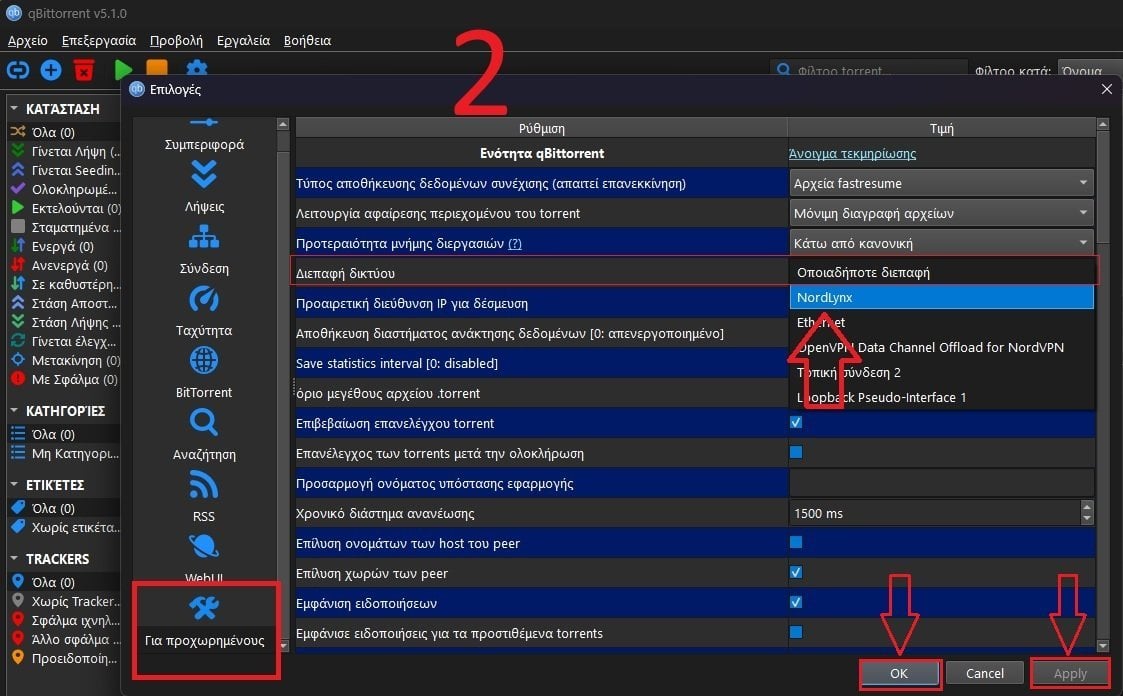
Task: Toggle Επανέλεγχος των torrents μετά την ολοκλήρωση
Action: coord(796,453)
